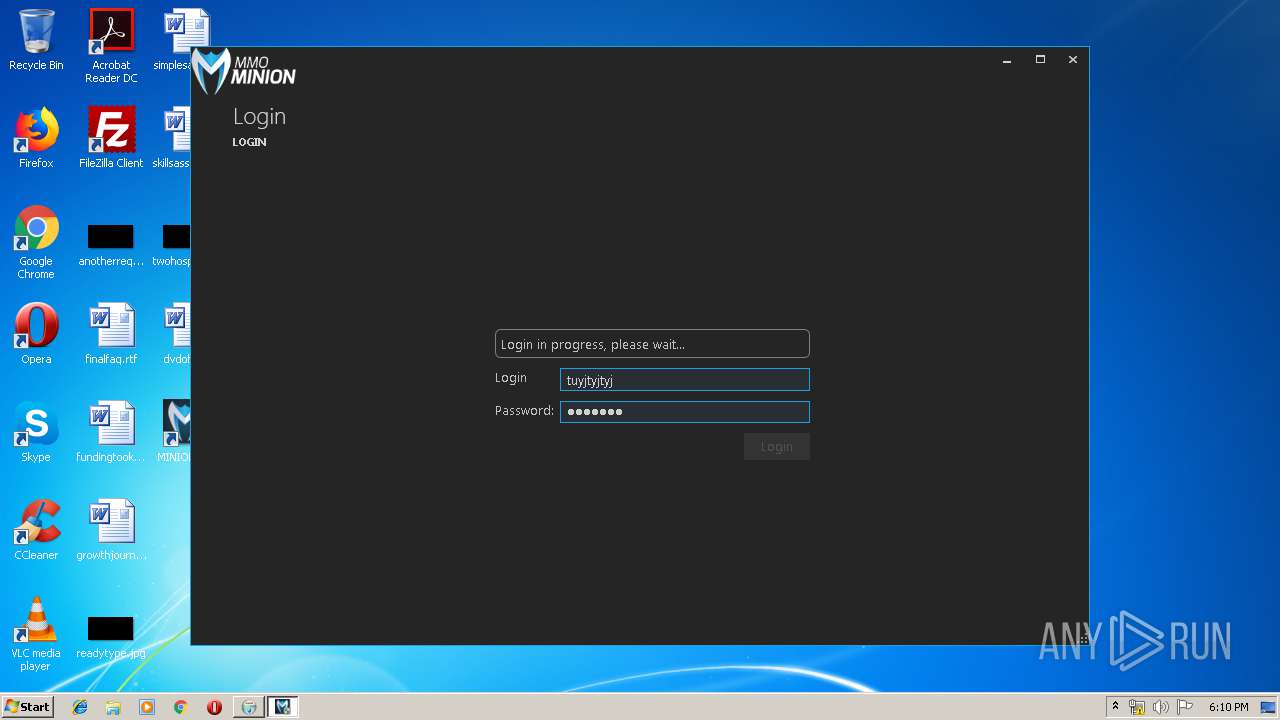
Task: Launch Skype from the desktop
Action: [36, 432]
